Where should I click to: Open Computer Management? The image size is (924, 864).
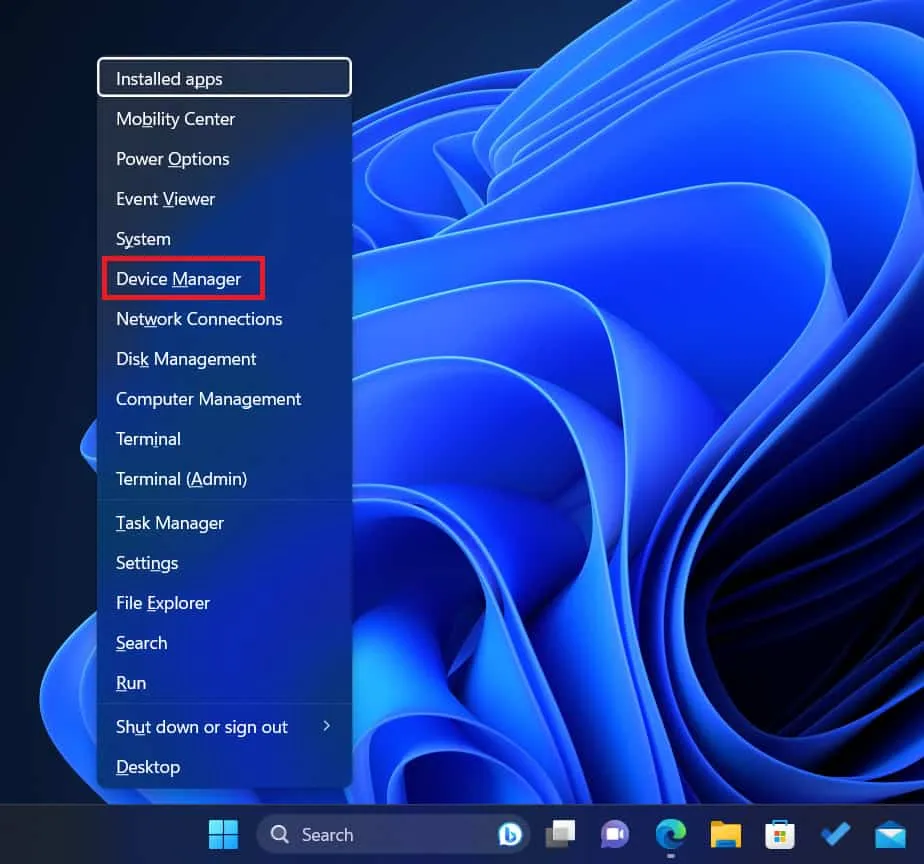pos(225,399)
